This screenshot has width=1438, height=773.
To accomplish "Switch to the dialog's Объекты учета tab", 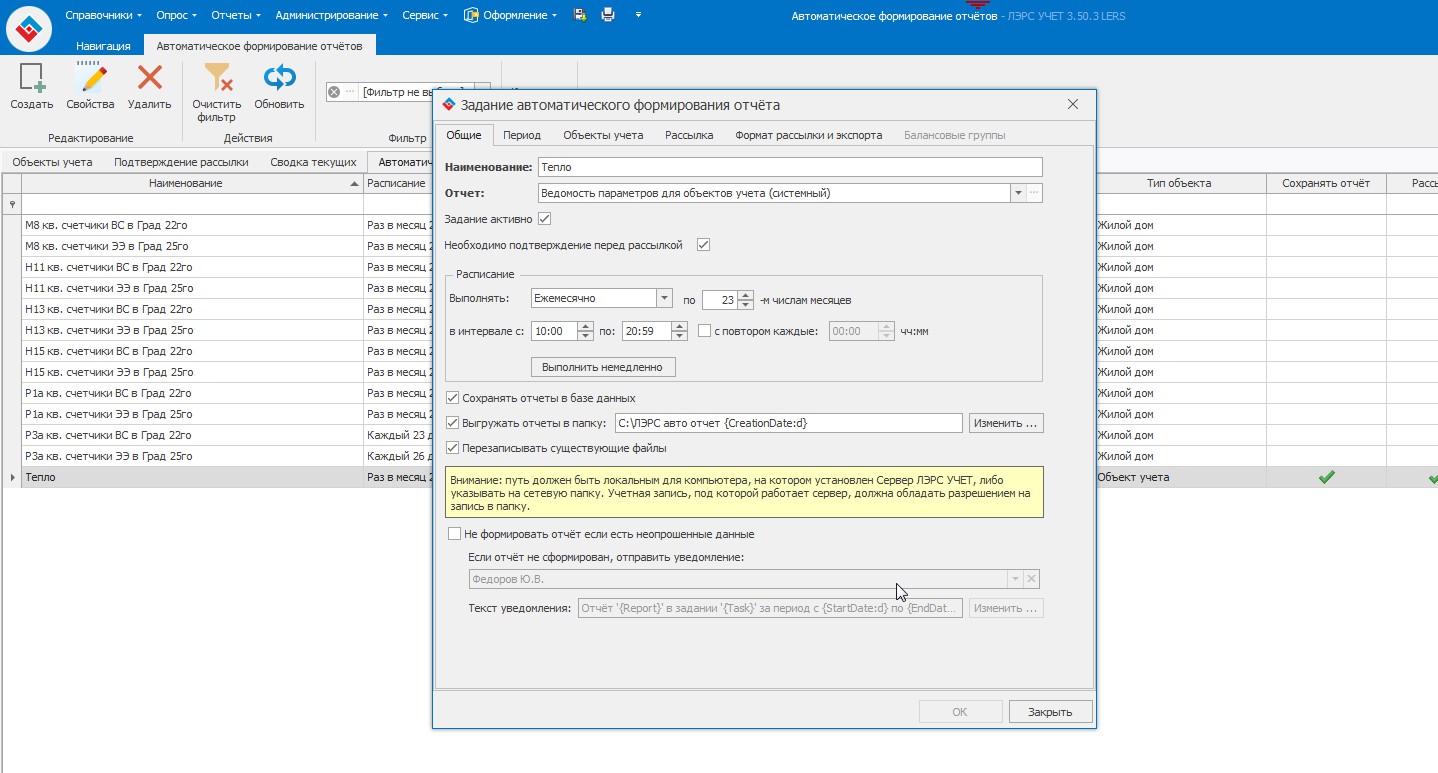I will 603,135.
